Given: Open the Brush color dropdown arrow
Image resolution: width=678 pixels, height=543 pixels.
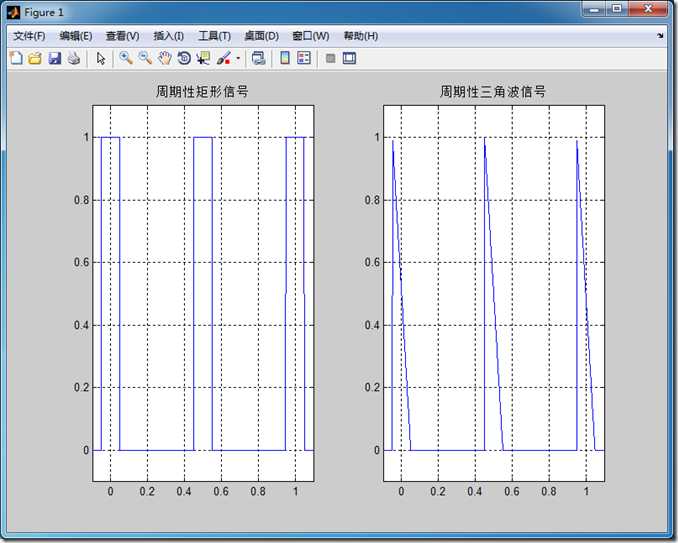Looking at the screenshot, I should pos(238,58).
